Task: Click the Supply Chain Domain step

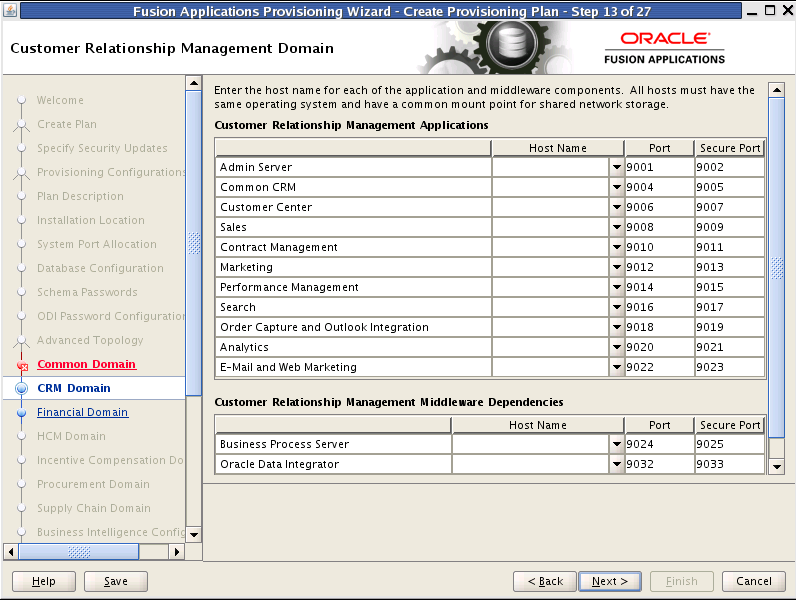Action: 94,508
